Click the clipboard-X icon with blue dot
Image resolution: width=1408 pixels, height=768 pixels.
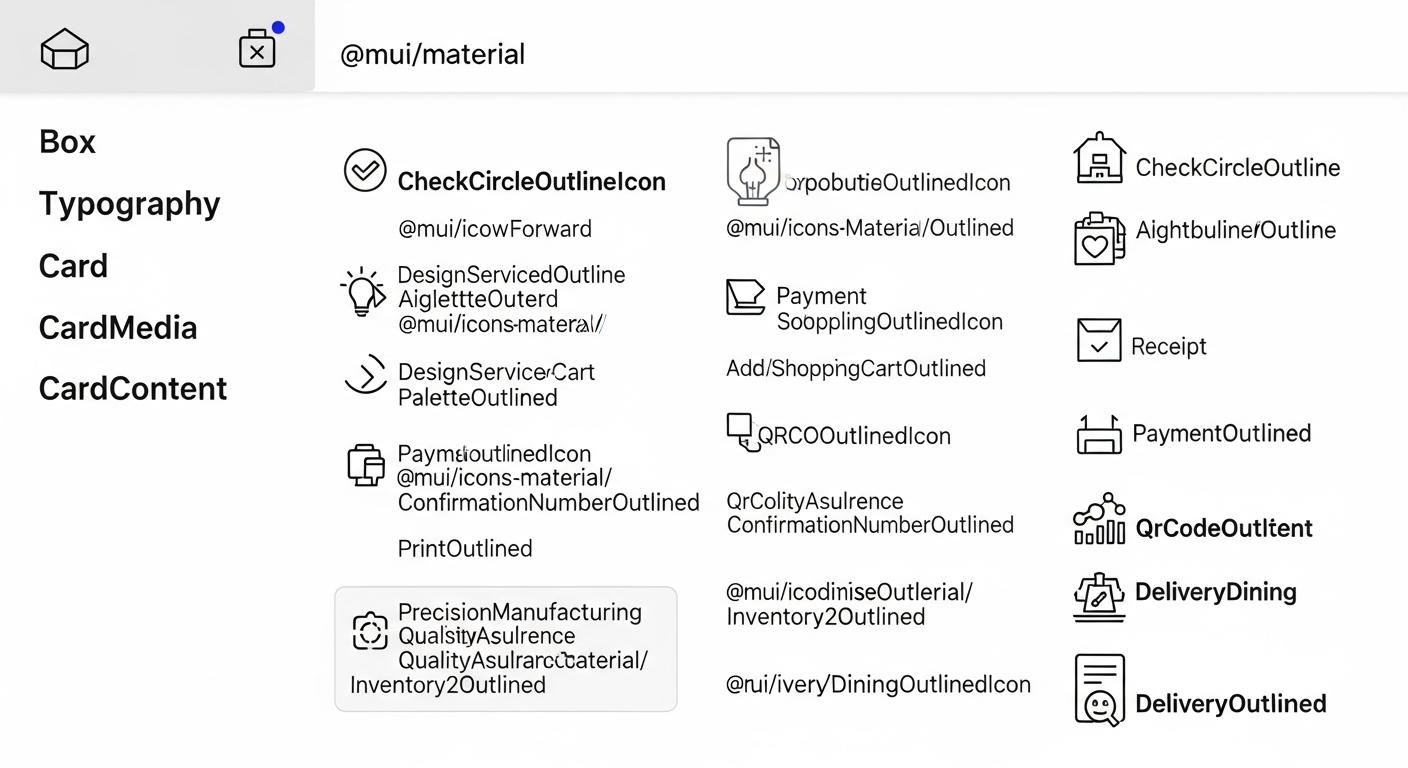pyautogui.click(x=257, y=49)
